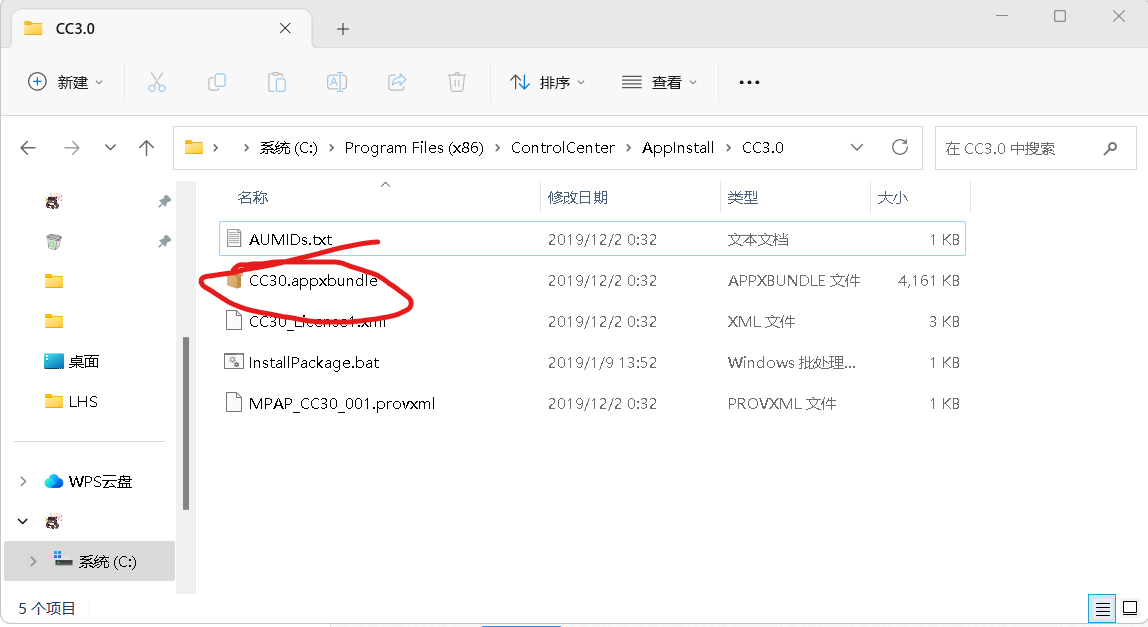
Task: Select the CC3.0 window tab
Action: coord(161,29)
